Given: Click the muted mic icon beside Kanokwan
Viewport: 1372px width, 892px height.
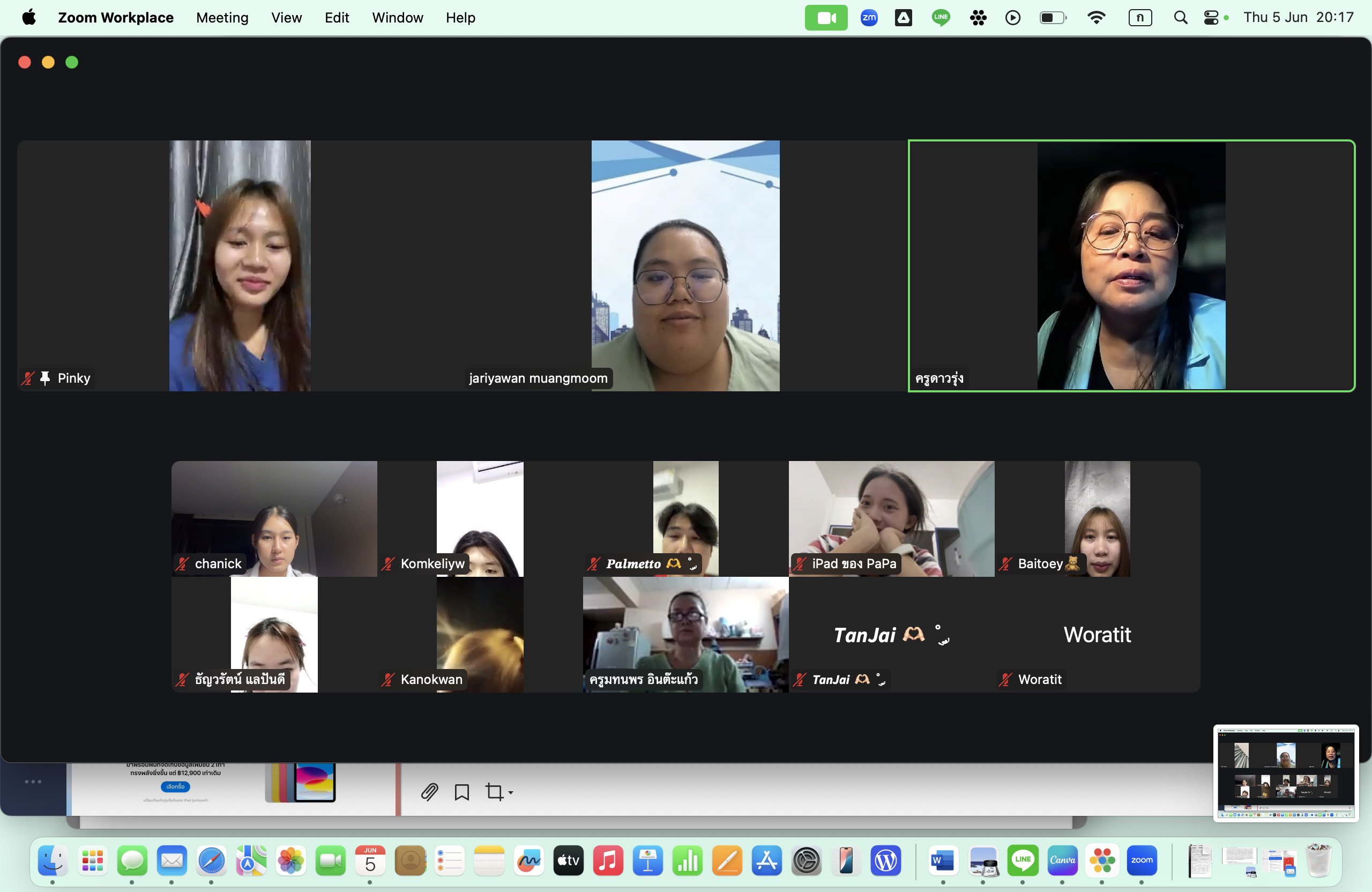Looking at the screenshot, I should click(x=389, y=679).
